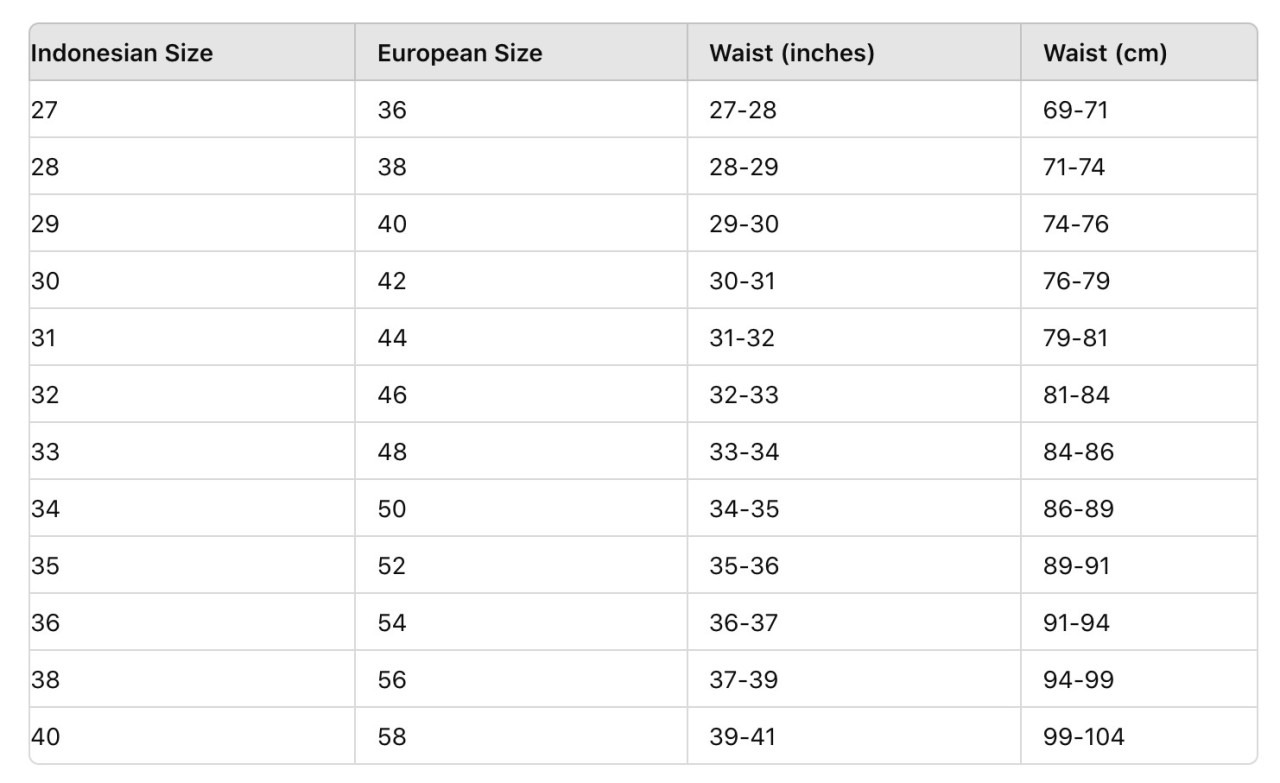Select Indonesian size 27 cell
Screen dimensions: 1280x783
(192, 110)
